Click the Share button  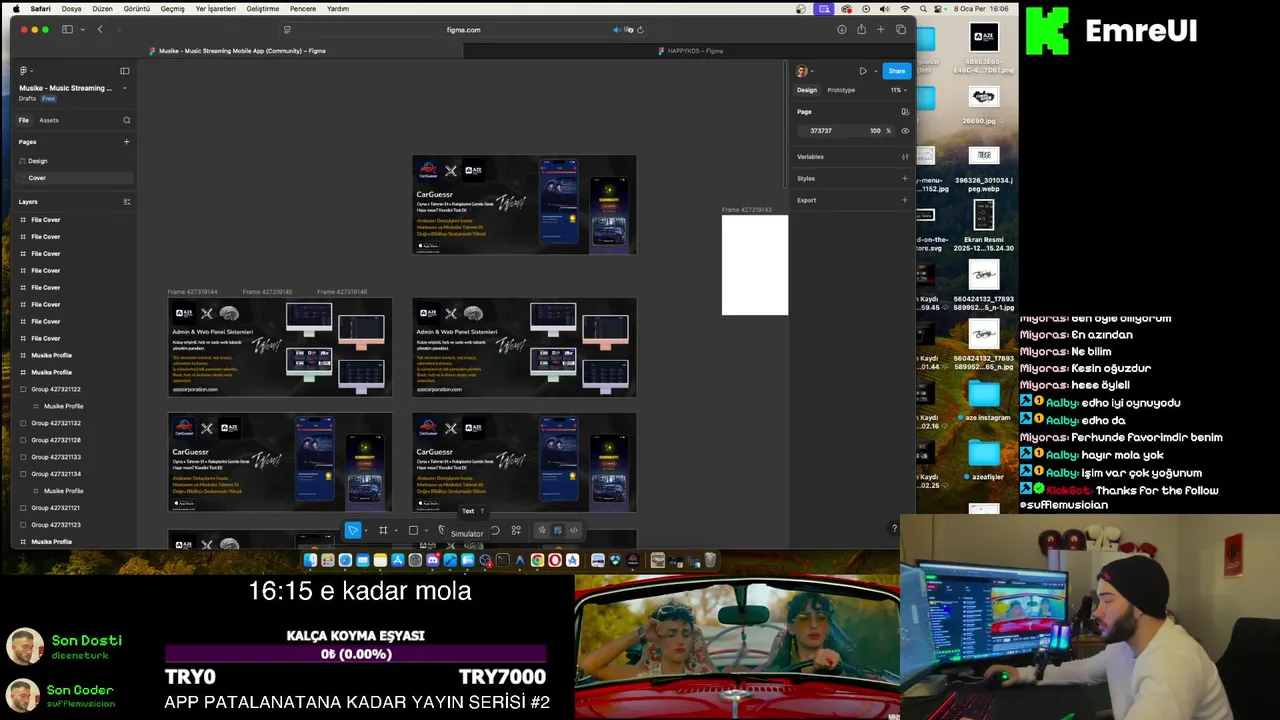coord(897,71)
